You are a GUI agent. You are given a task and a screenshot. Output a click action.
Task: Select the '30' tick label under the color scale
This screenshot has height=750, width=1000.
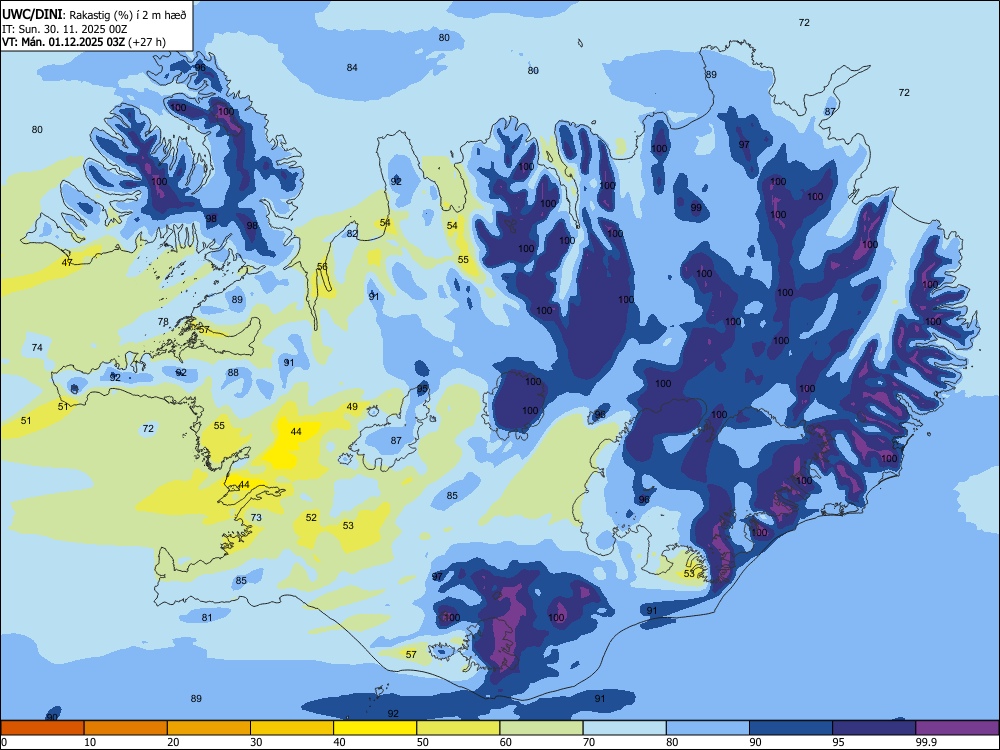(256, 742)
